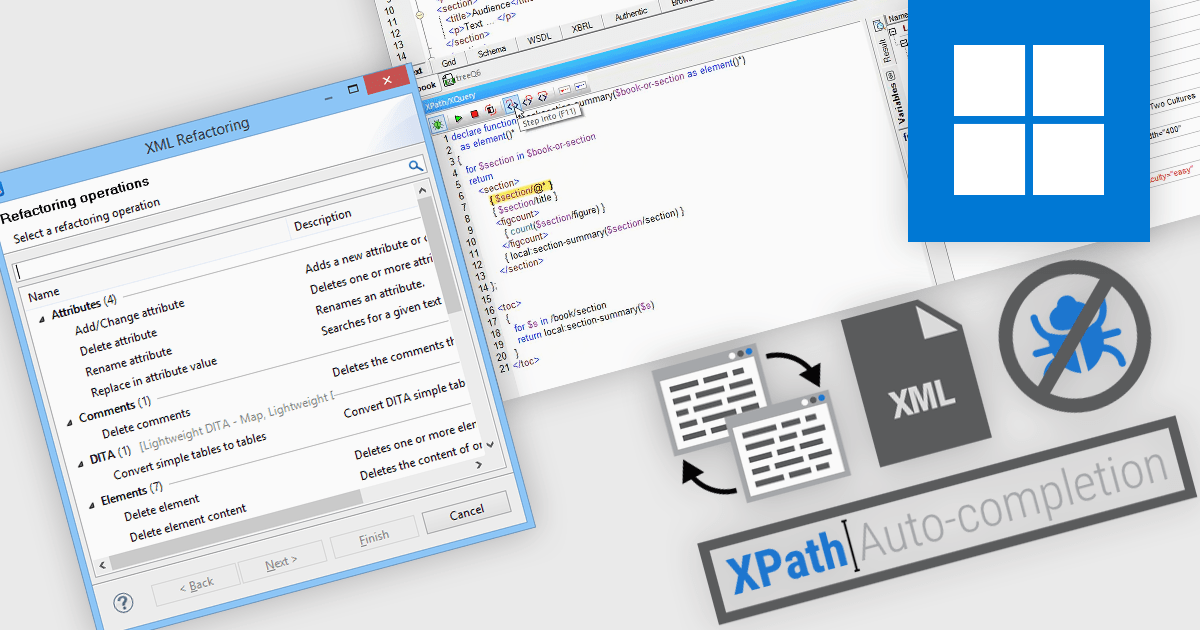Click the closing </toc> tag on line 21

(524, 362)
